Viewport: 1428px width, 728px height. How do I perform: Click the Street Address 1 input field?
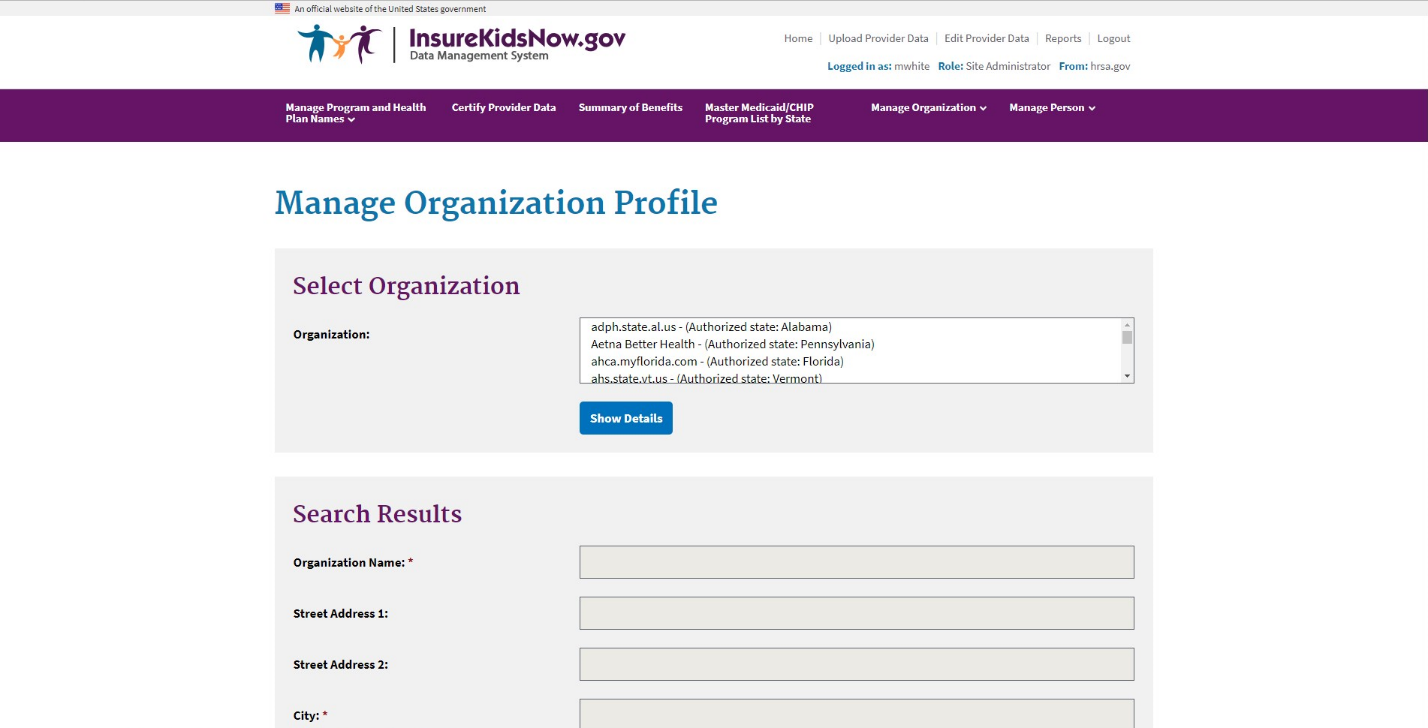click(x=857, y=613)
